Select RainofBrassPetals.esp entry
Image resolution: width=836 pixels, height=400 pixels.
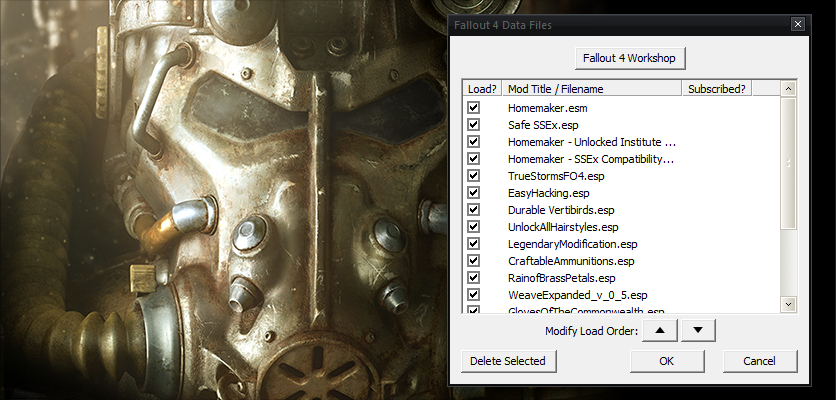[x=561, y=278]
